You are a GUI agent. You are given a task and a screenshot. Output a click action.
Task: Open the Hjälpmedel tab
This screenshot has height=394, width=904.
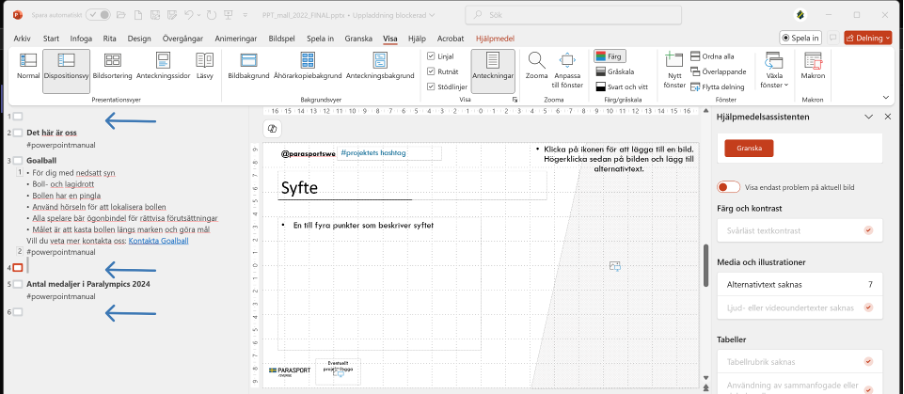click(x=495, y=39)
